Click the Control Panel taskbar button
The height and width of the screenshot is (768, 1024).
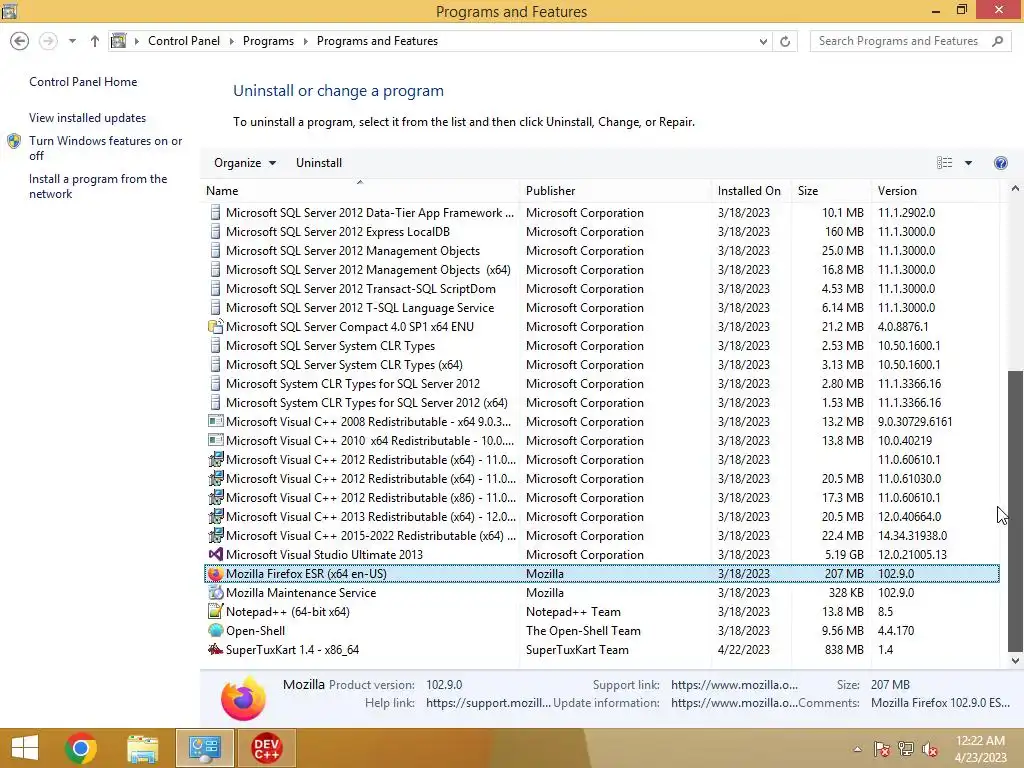coord(204,748)
